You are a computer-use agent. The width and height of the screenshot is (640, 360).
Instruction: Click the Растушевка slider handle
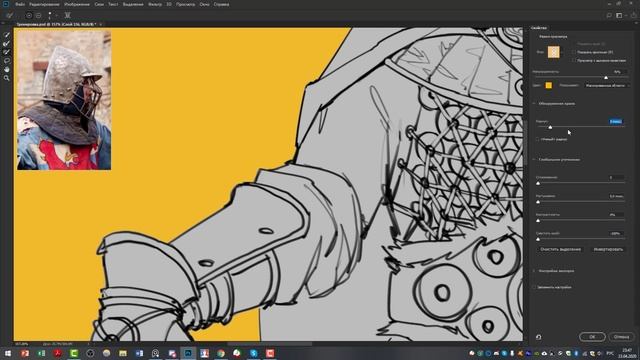(x=538, y=202)
